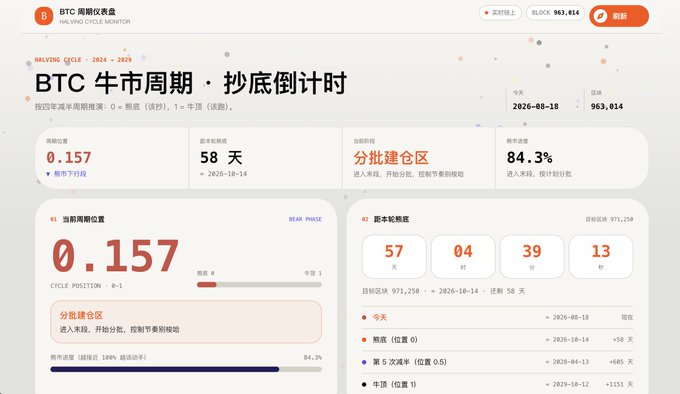The height and width of the screenshot is (394, 680).
Task: Click the orange B bitcoin logo
Action: [x=44, y=16]
